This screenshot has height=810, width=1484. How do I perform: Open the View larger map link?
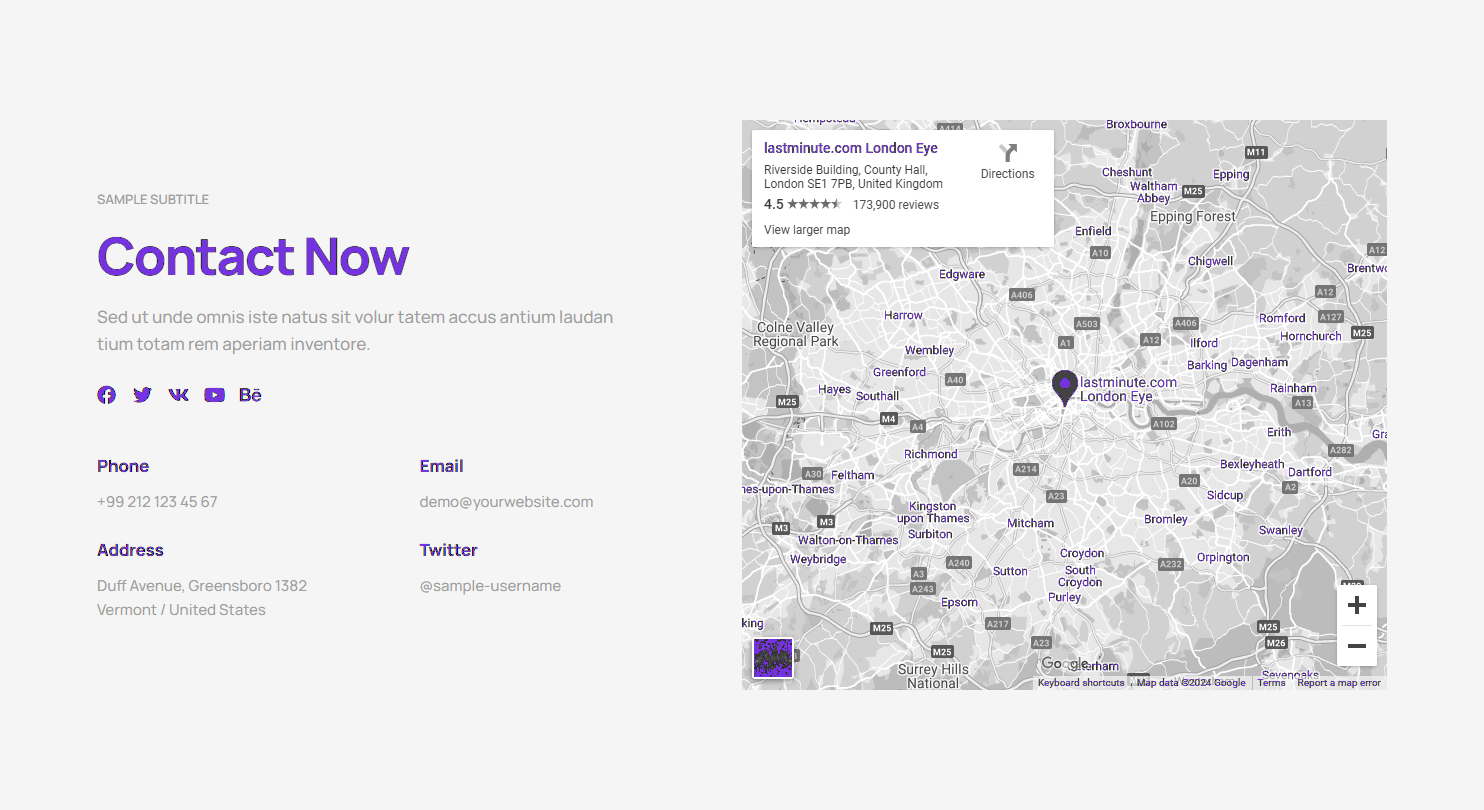807,230
